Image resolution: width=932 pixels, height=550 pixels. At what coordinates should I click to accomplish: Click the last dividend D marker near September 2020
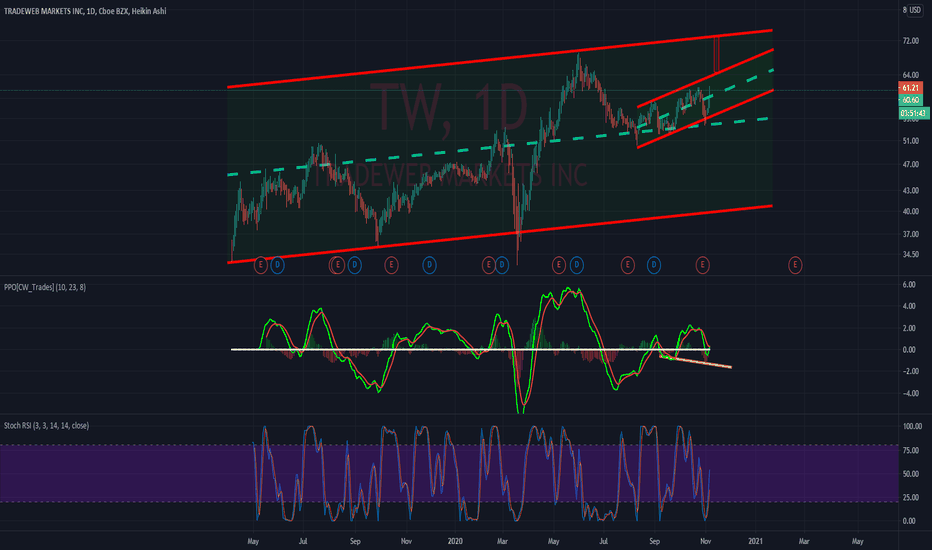click(653, 265)
